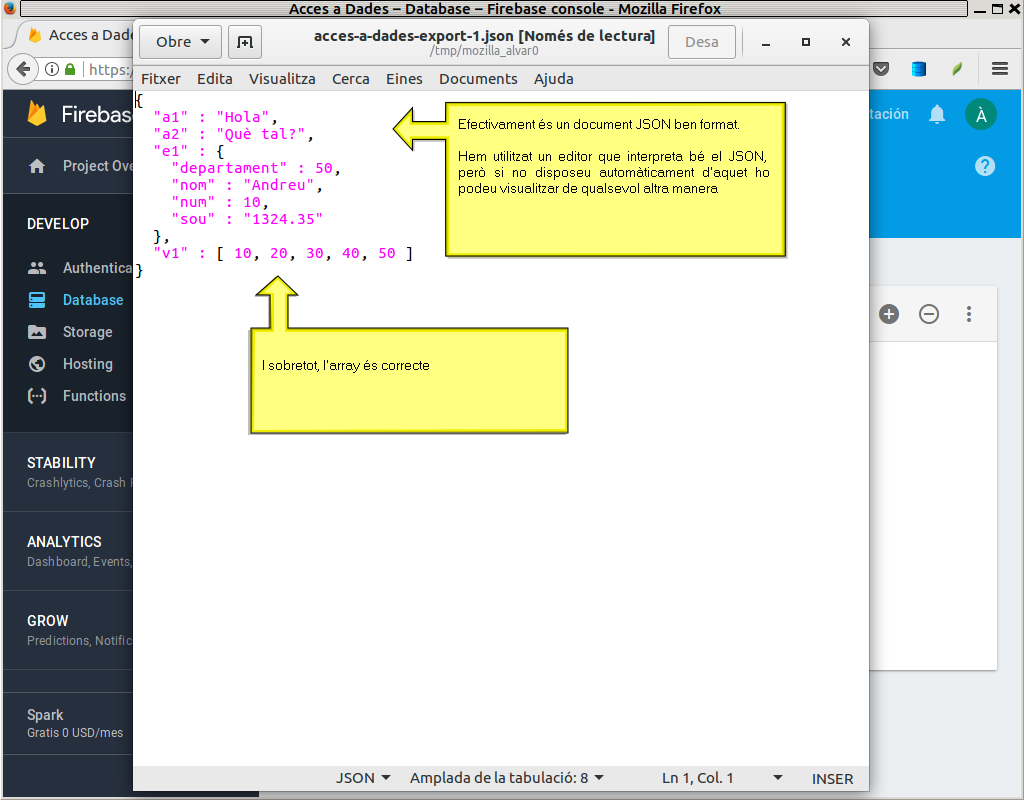Open the Visualitza menu
The width and height of the screenshot is (1024, 800).
(282, 79)
